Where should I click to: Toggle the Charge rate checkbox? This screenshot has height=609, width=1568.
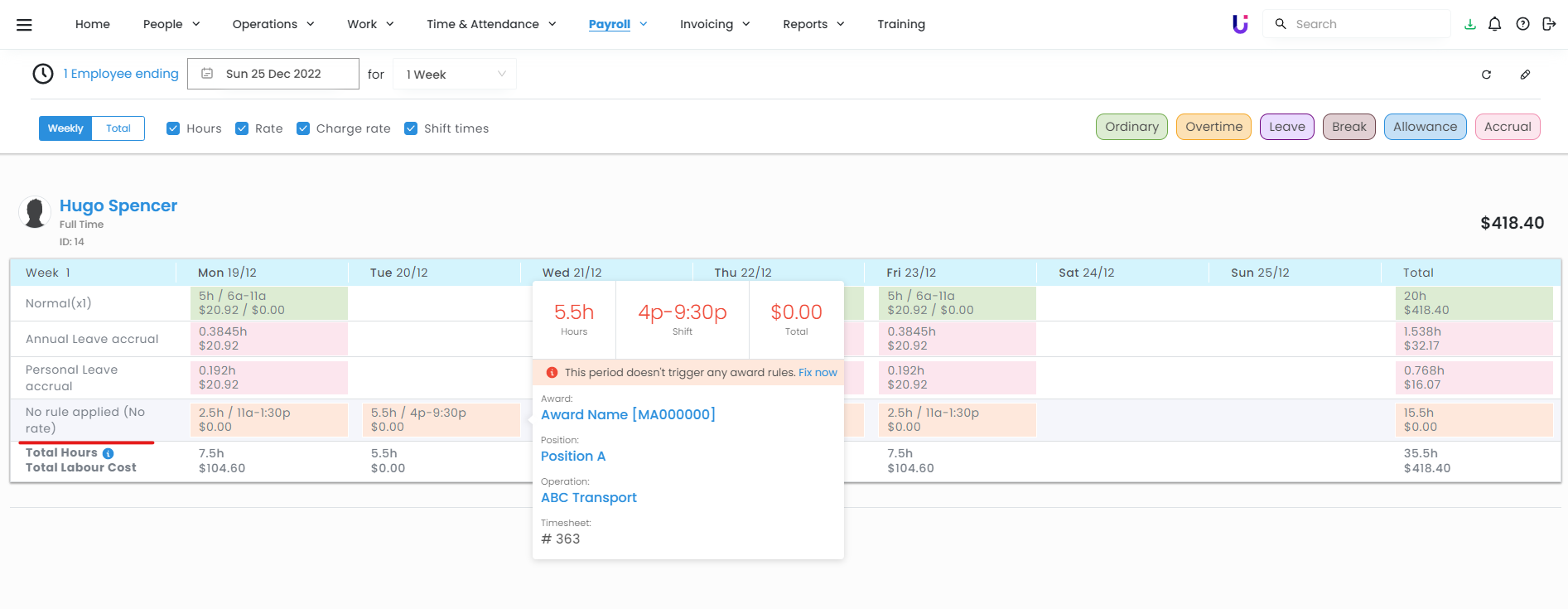pos(303,128)
